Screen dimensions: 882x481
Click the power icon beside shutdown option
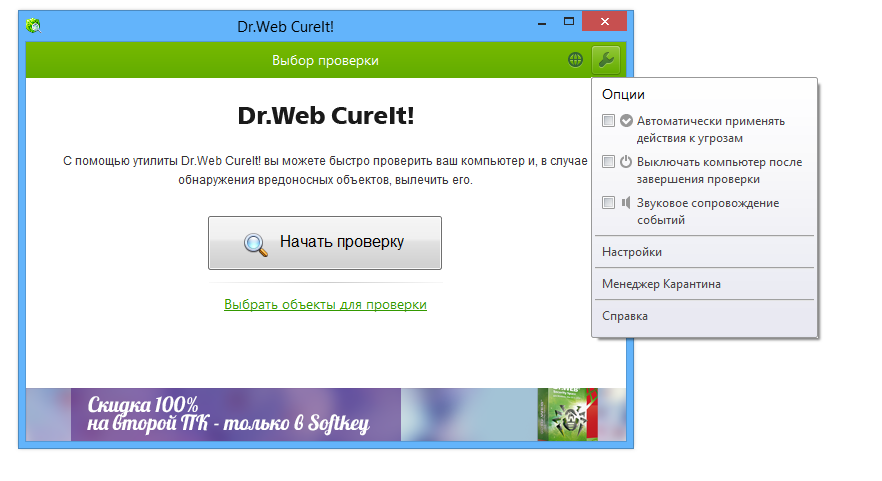coord(626,161)
